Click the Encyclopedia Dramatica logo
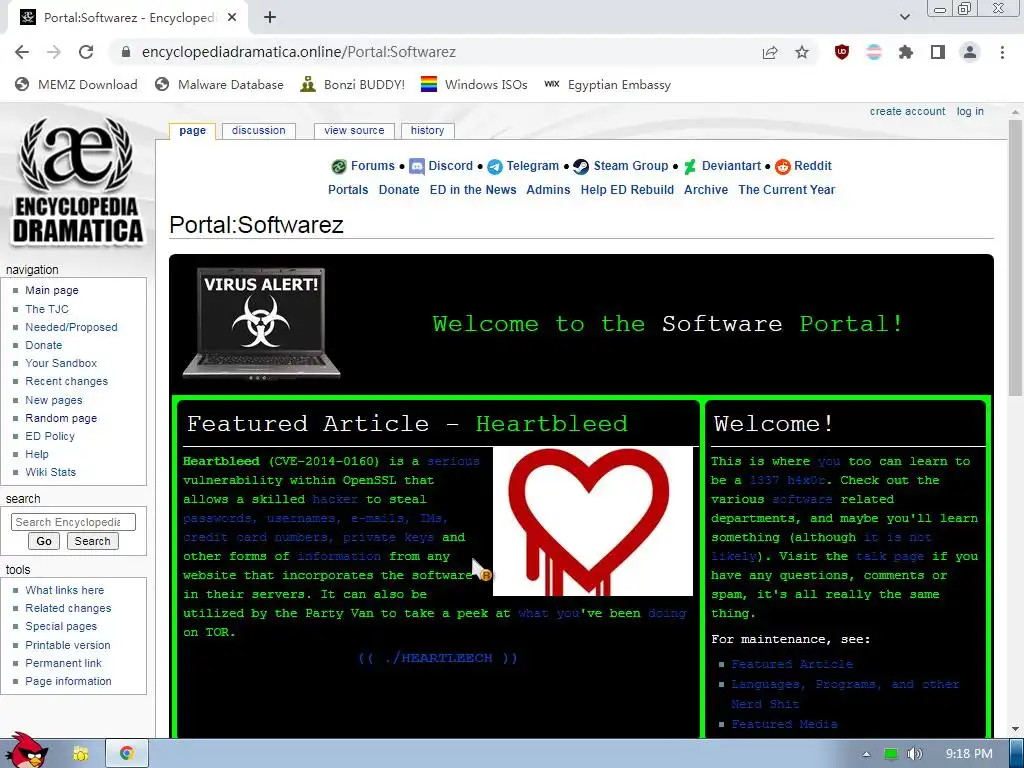The image size is (1024, 768). click(77, 181)
